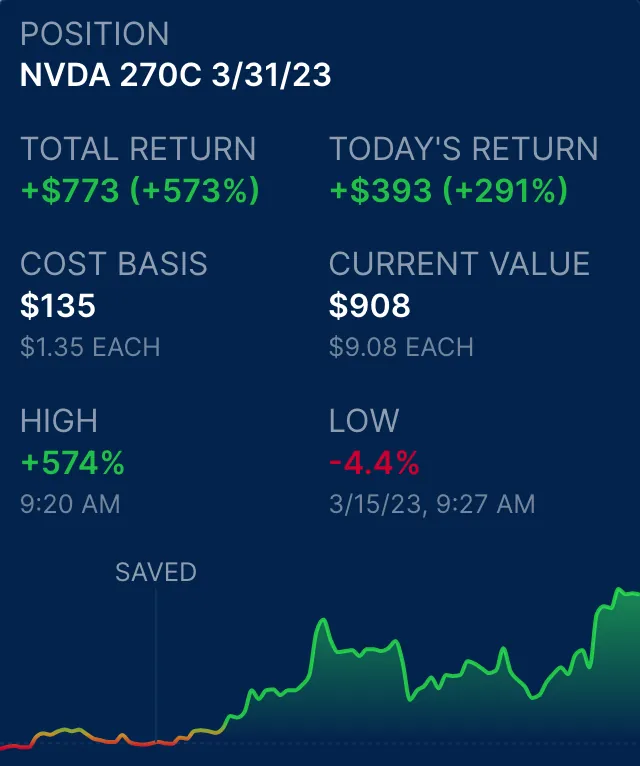Click the TOTAL RETURN label
The image size is (640, 766).
[138, 149]
